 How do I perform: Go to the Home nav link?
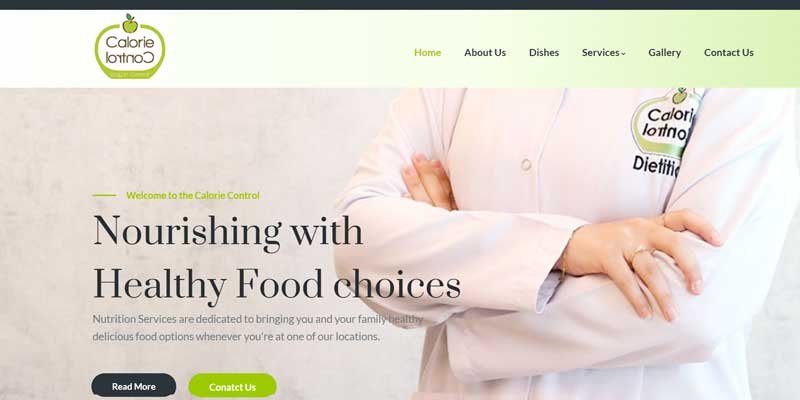tap(428, 53)
